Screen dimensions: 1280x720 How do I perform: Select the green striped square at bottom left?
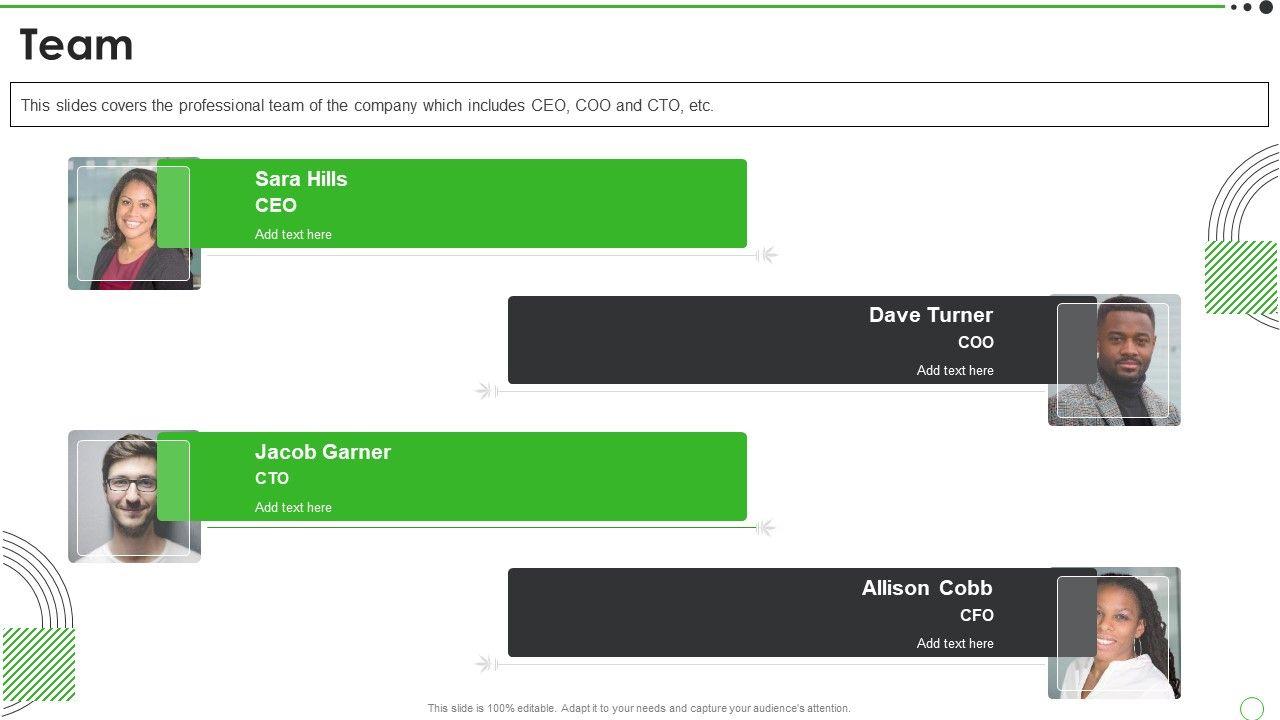coord(38,664)
